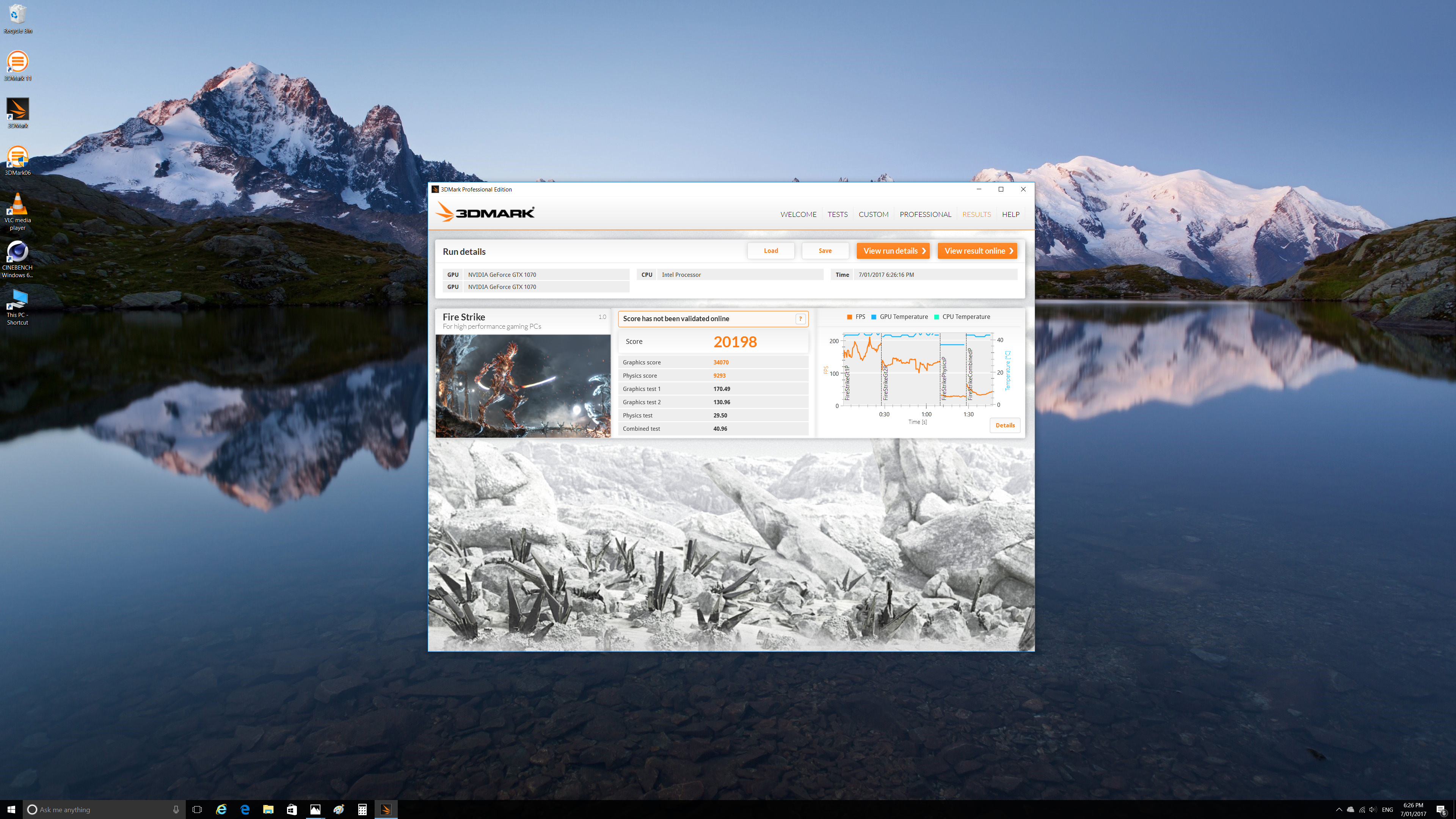The width and height of the screenshot is (1456, 819).
Task: Open Calculator from taskbar
Action: pos(362,810)
